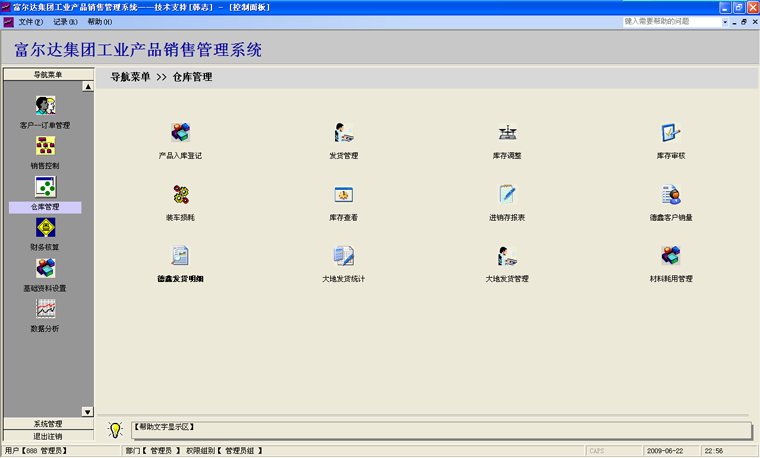
Task: Click the 帮助文字显示区 text area
Action: [441, 430]
